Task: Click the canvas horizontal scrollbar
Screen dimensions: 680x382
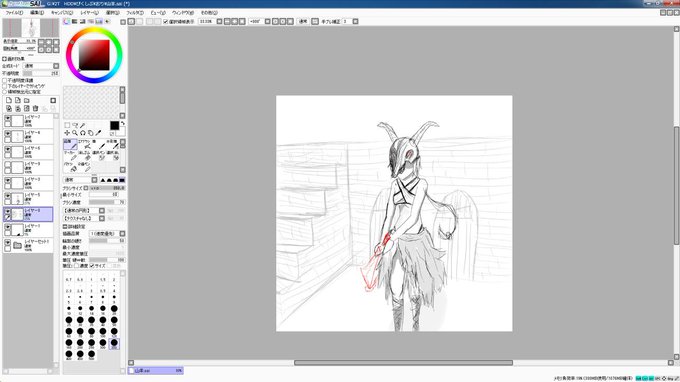Action: pyautogui.click(x=403, y=362)
